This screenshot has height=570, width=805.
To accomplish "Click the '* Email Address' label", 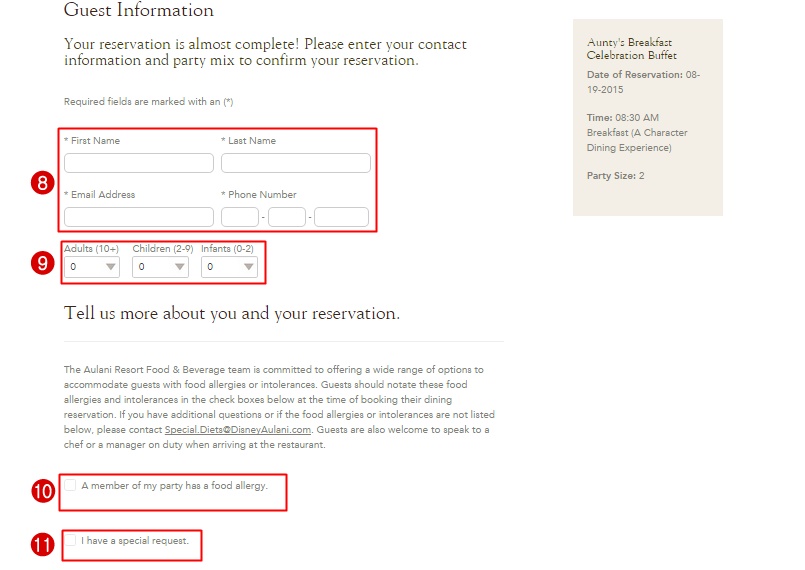I will (100, 195).
